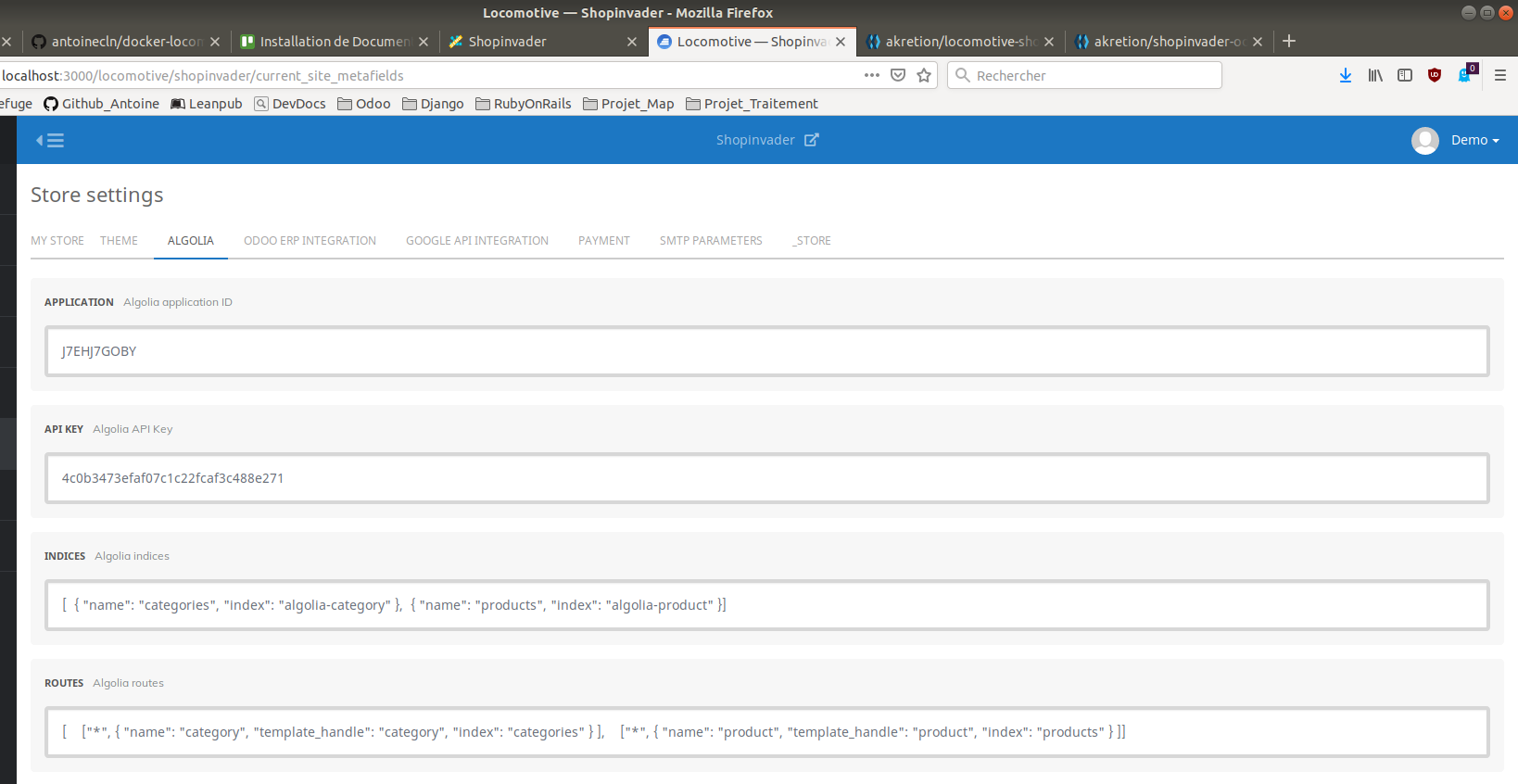Open the extension with badge counter 0
The height and width of the screenshot is (784, 1518).
(x=1466, y=74)
